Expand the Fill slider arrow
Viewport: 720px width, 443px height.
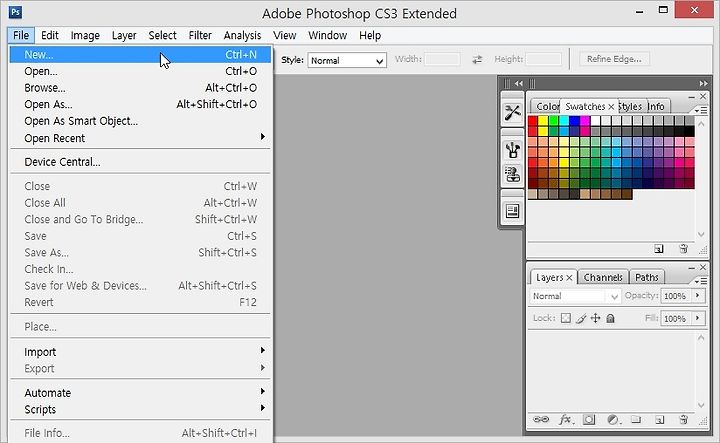(x=698, y=318)
